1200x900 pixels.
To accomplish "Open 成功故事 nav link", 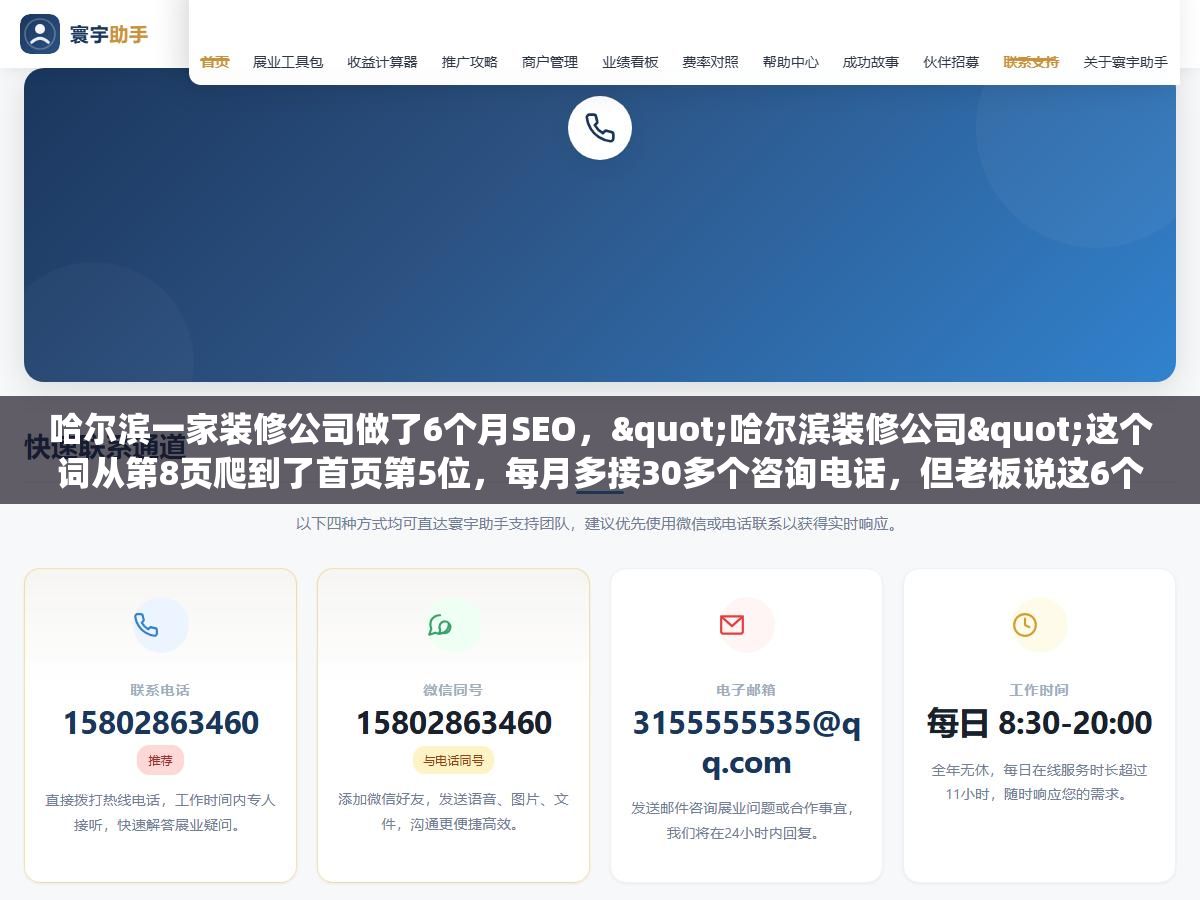I will 871,62.
